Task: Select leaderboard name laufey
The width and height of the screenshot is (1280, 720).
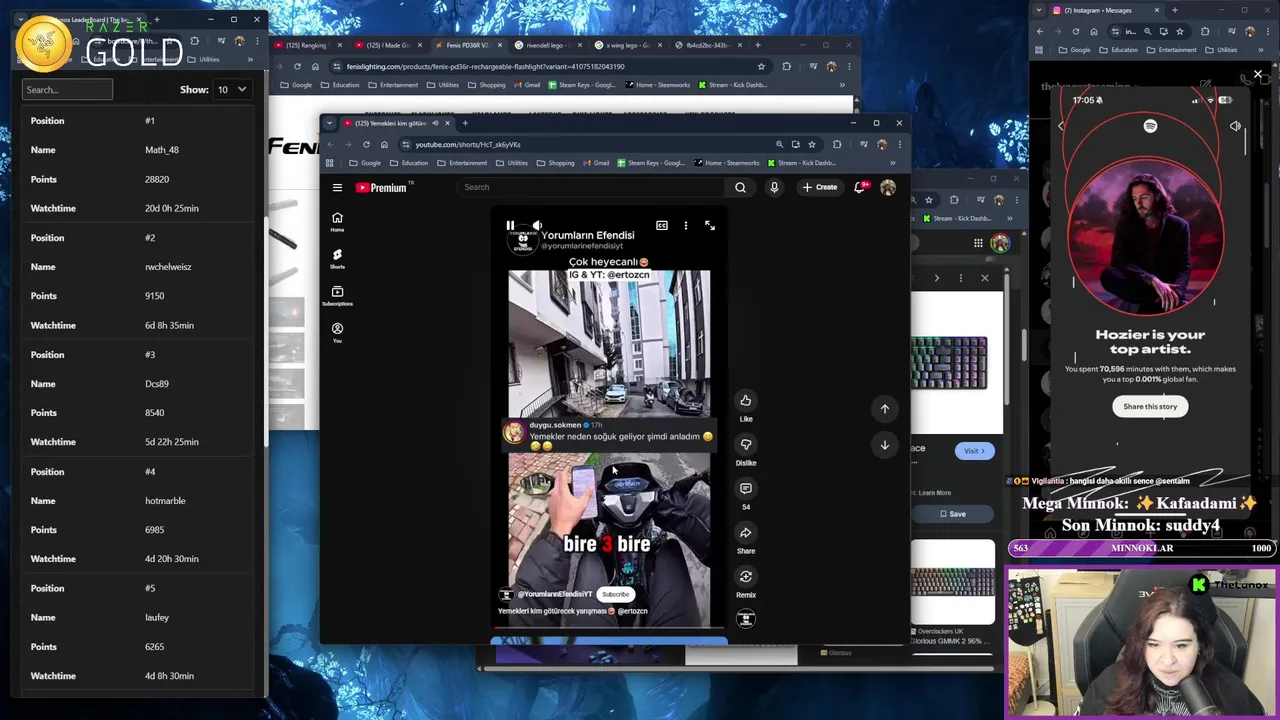Action: click(x=157, y=618)
